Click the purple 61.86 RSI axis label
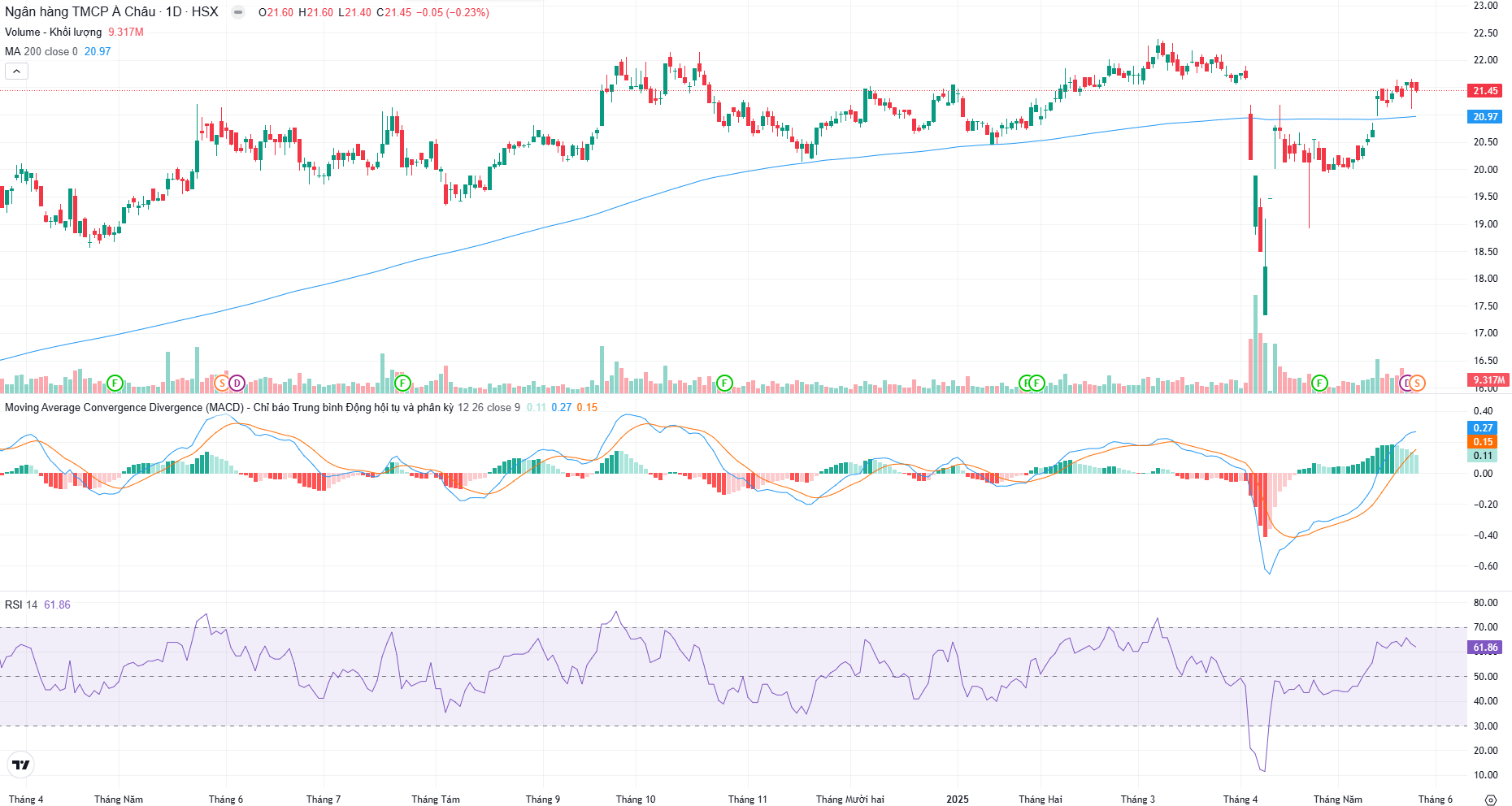 [x=1485, y=648]
